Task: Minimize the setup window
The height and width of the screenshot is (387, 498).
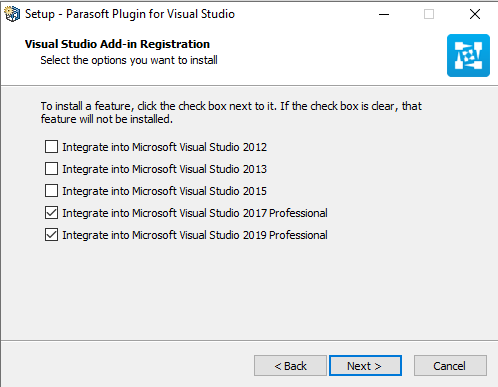Action: click(x=384, y=14)
